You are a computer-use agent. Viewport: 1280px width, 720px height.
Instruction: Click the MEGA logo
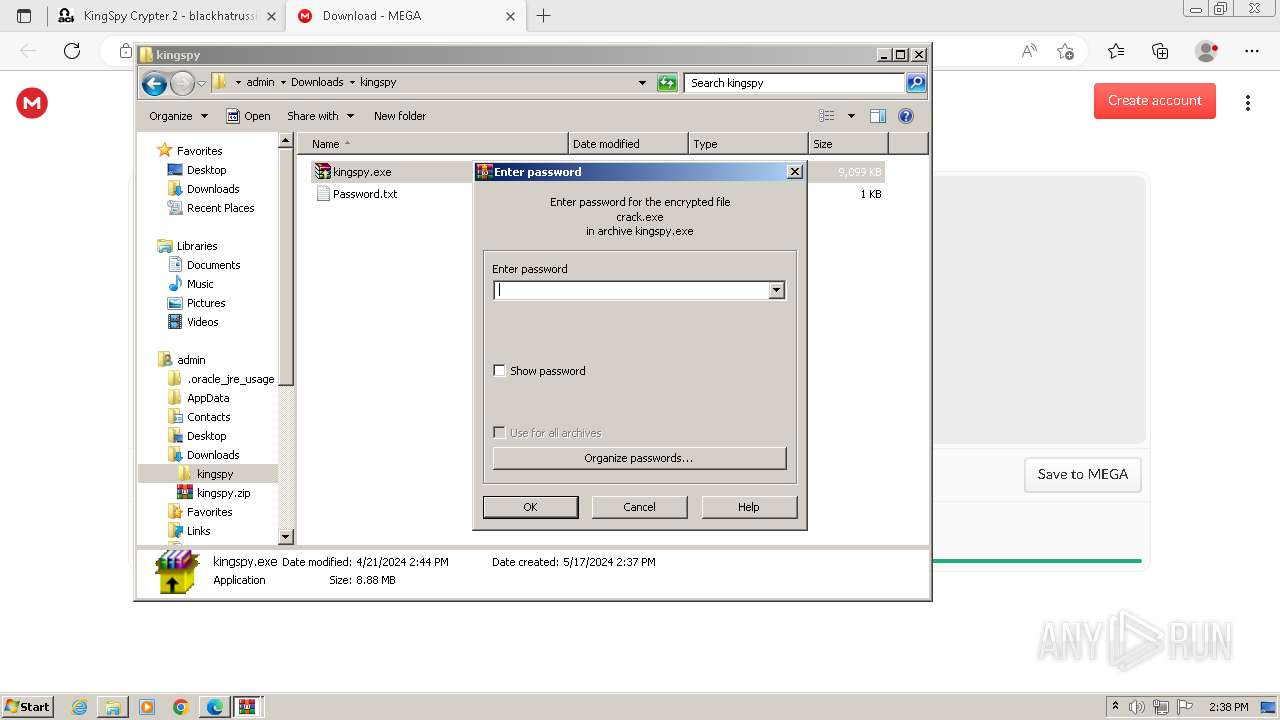[32, 103]
